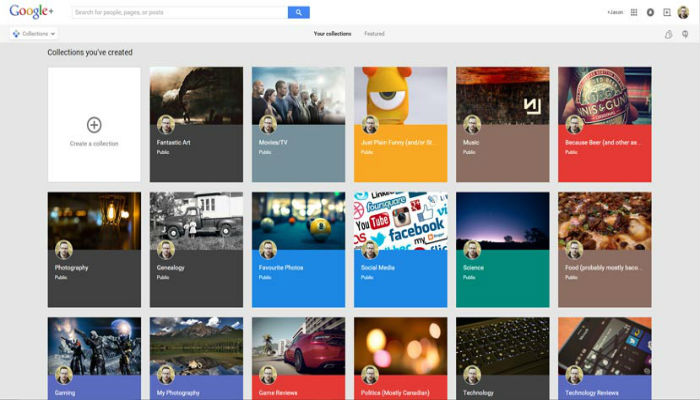Click the +Jason profile link
The width and height of the screenshot is (700, 400).
coord(615,12)
